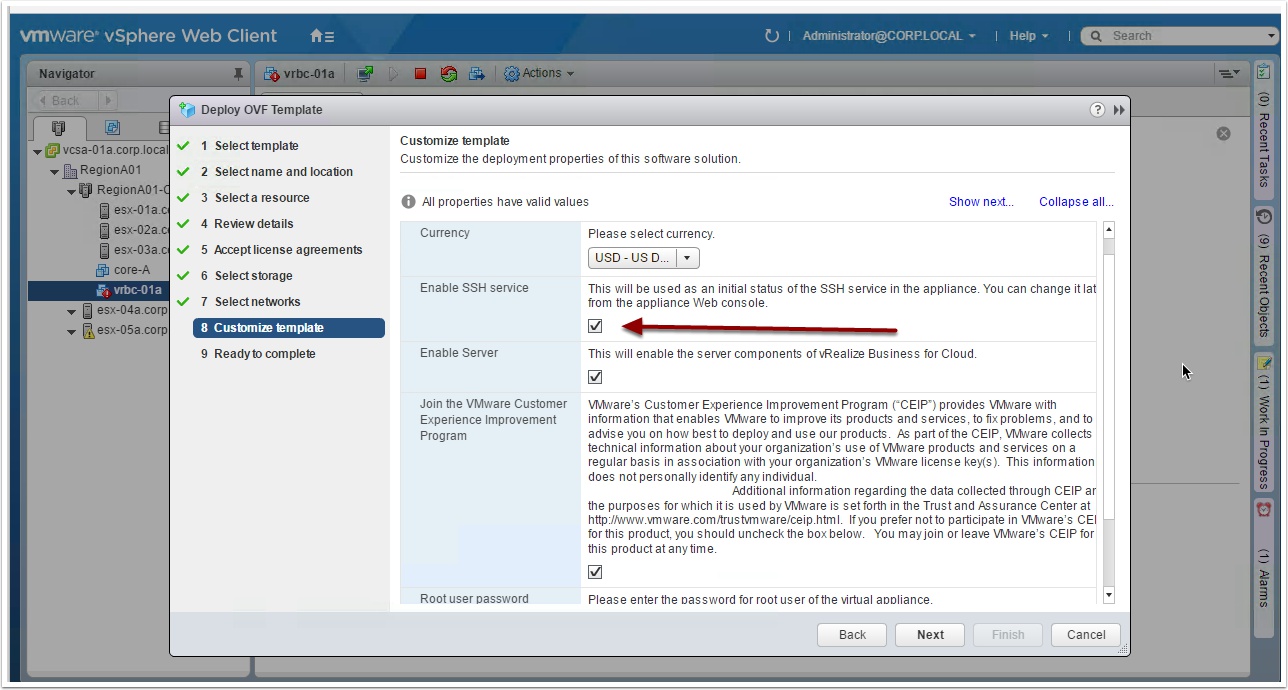The width and height of the screenshot is (1288, 690).
Task: Open the search box dropdown arrow
Action: click(1271, 36)
